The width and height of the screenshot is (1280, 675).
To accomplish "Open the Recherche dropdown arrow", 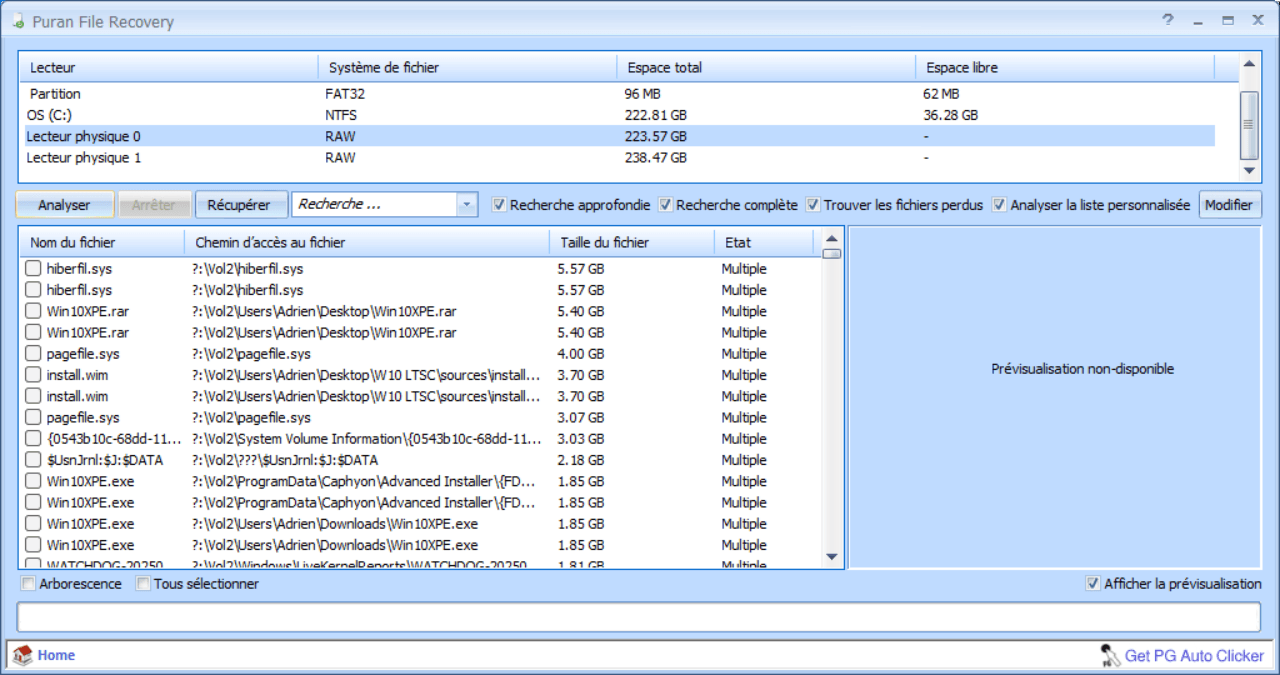I will pos(467,204).
